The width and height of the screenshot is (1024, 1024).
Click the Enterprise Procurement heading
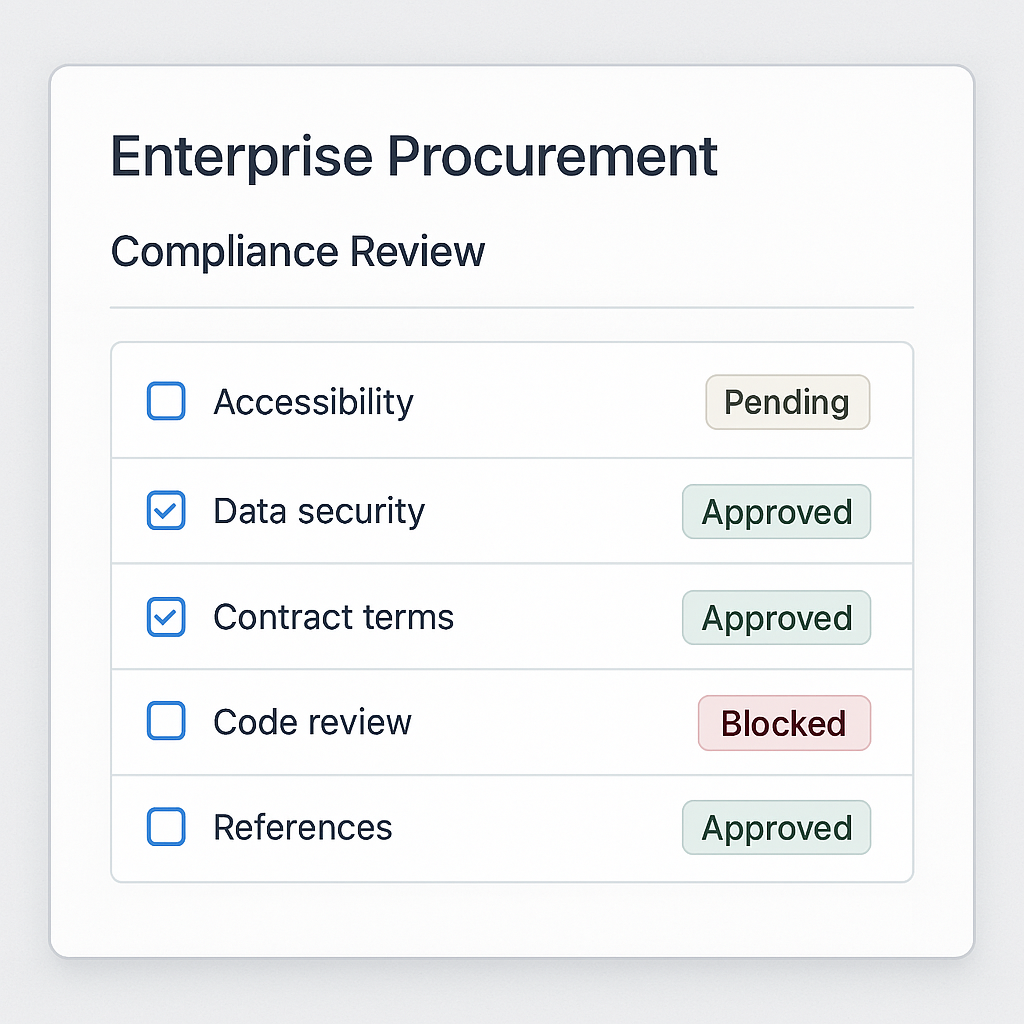point(413,156)
